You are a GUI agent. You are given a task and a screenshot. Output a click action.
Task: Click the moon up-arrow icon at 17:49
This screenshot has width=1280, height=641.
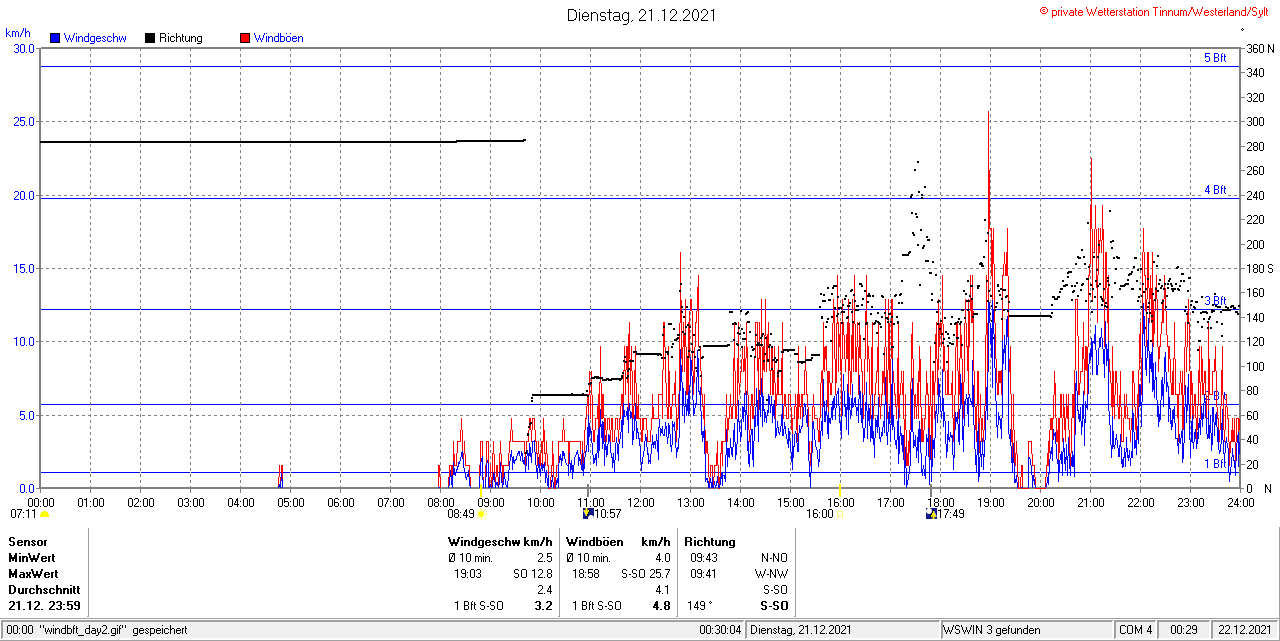[x=932, y=514]
